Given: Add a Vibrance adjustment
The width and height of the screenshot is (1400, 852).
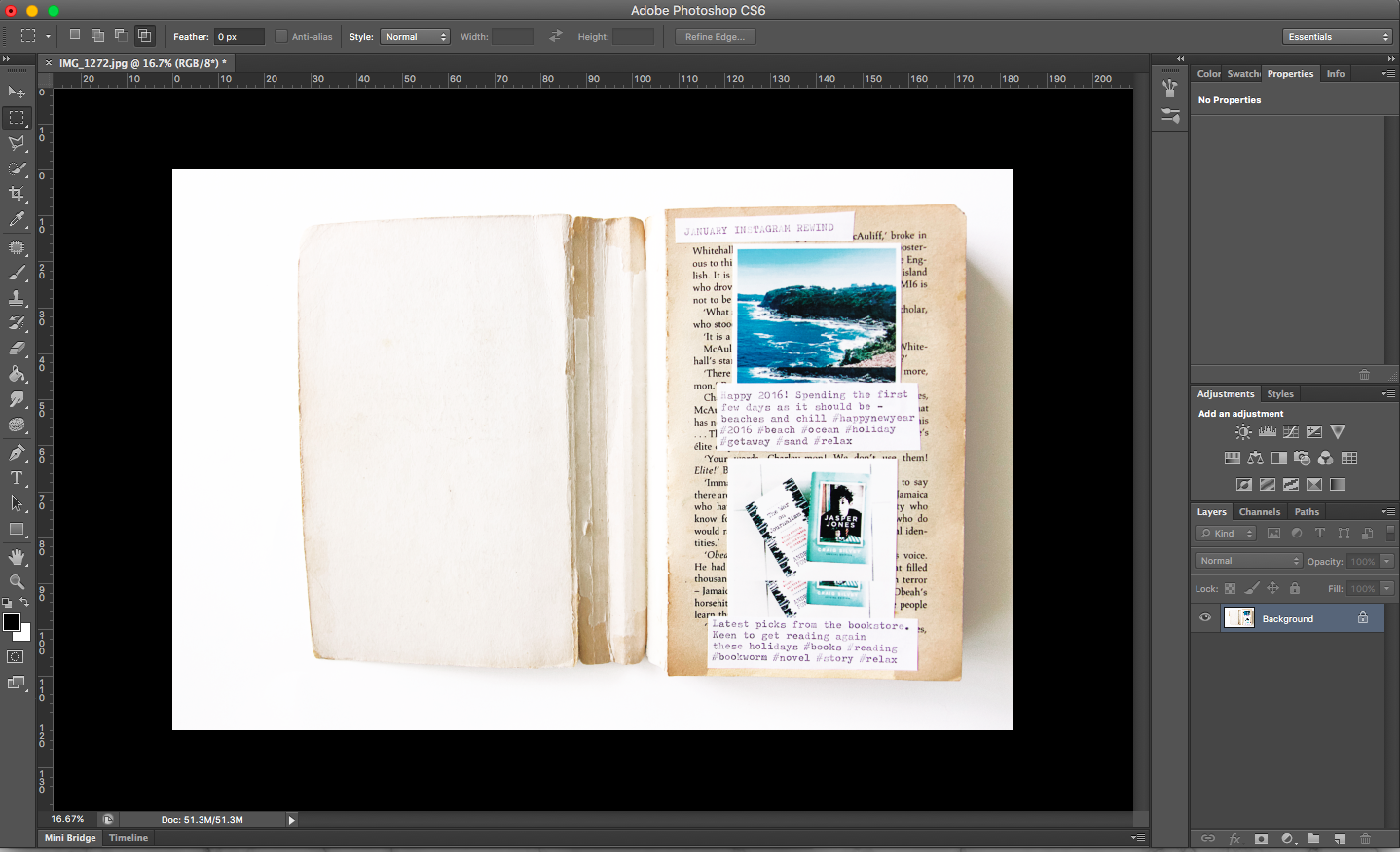Looking at the screenshot, I should pos(1338,432).
